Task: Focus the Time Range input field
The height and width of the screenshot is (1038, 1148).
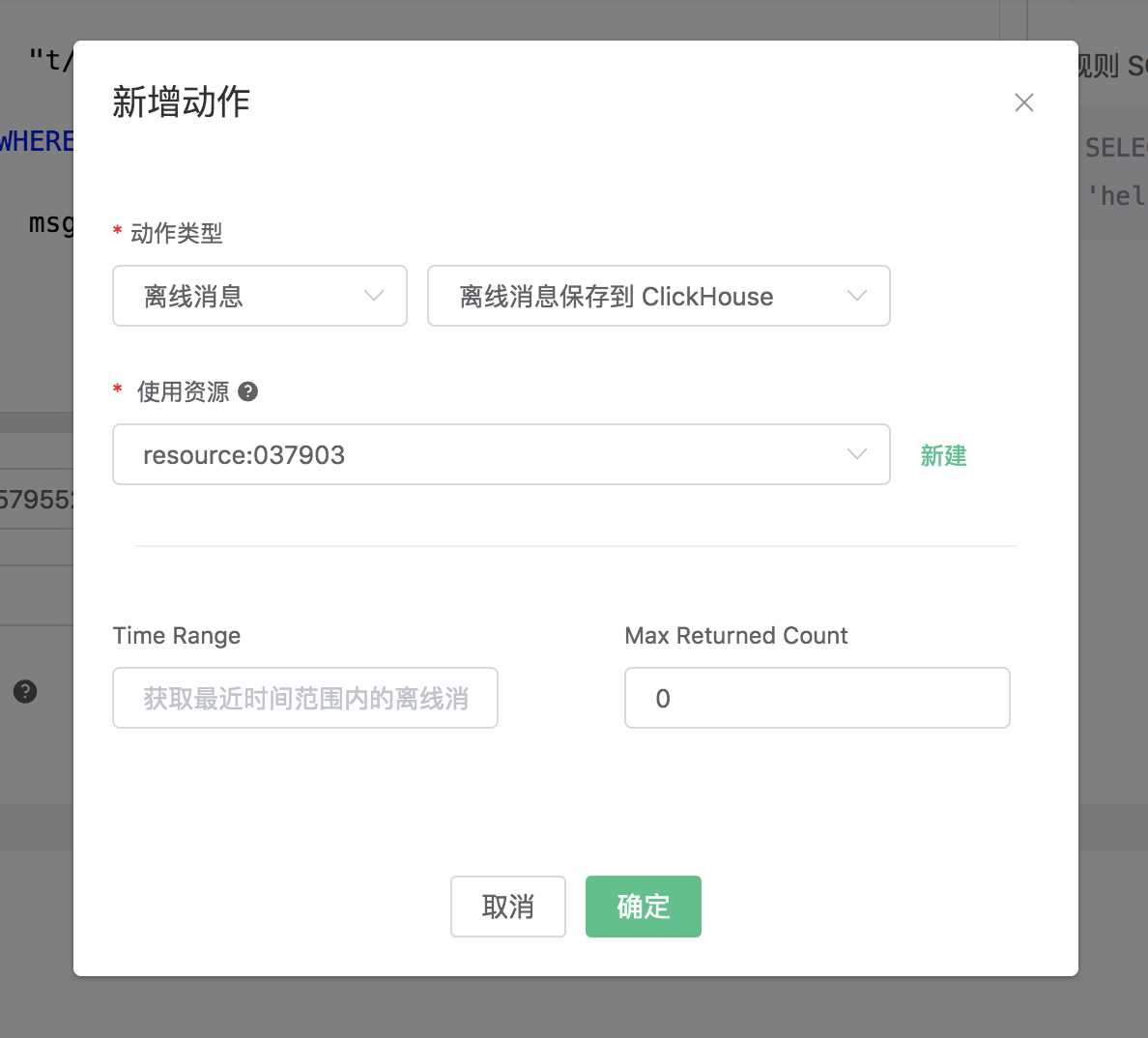Action: tap(305, 698)
